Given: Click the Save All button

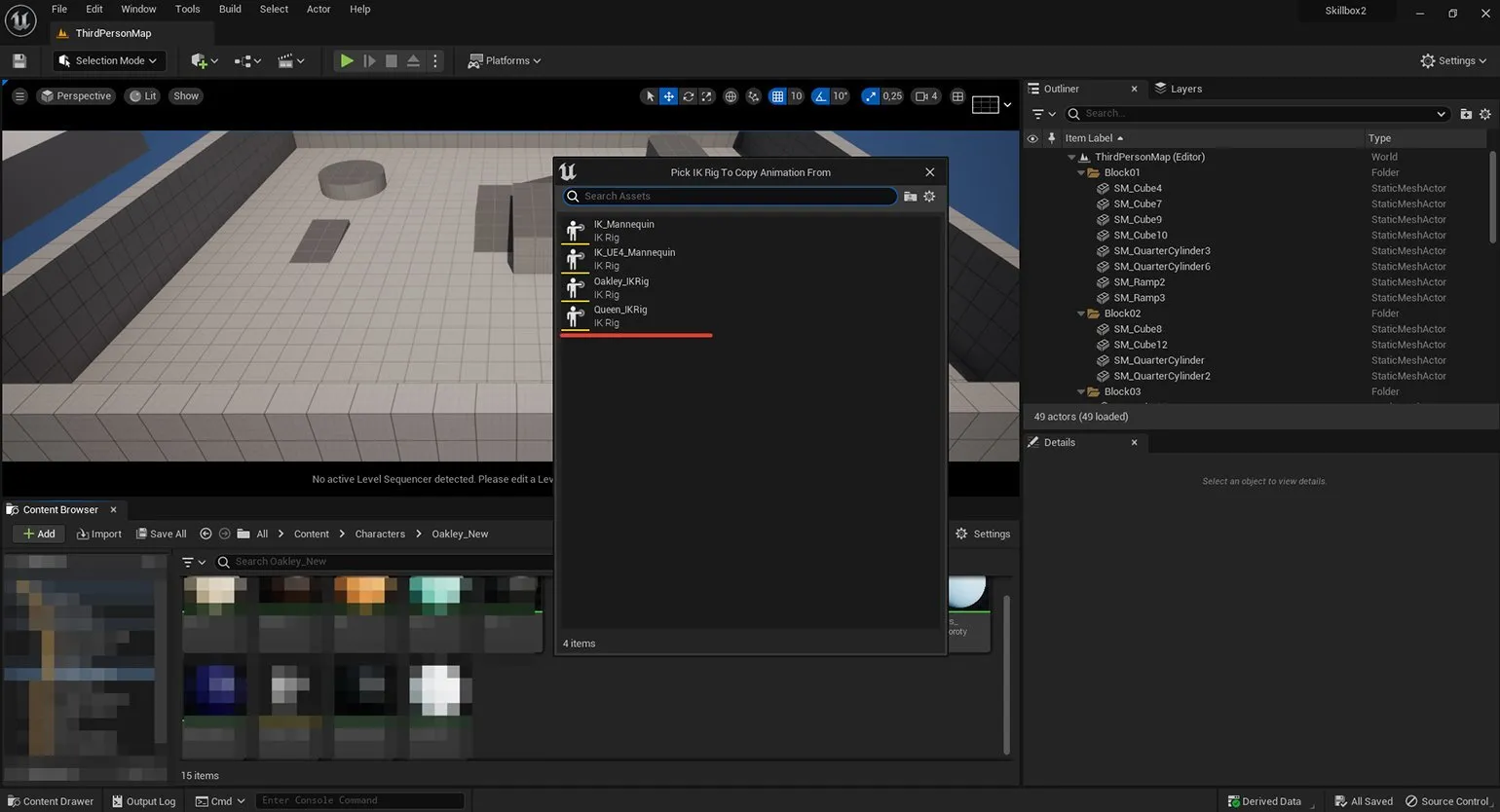Looking at the screenshot, I should [x=161, y=534].
